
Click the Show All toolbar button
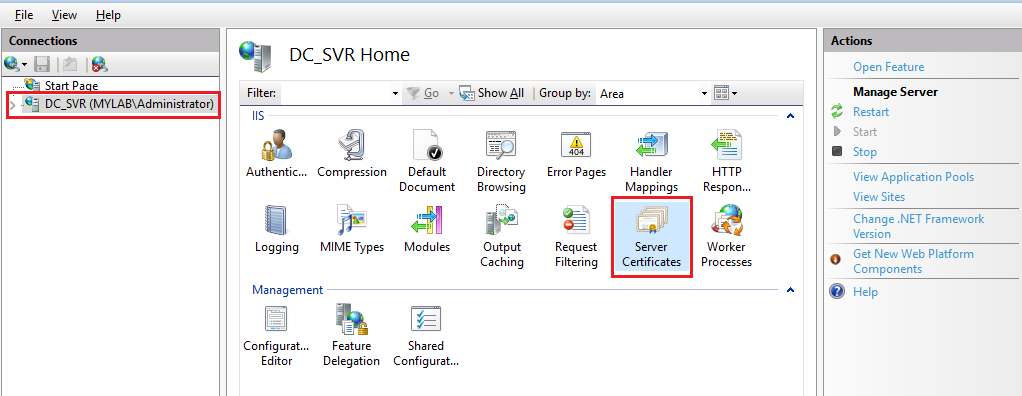491,93
